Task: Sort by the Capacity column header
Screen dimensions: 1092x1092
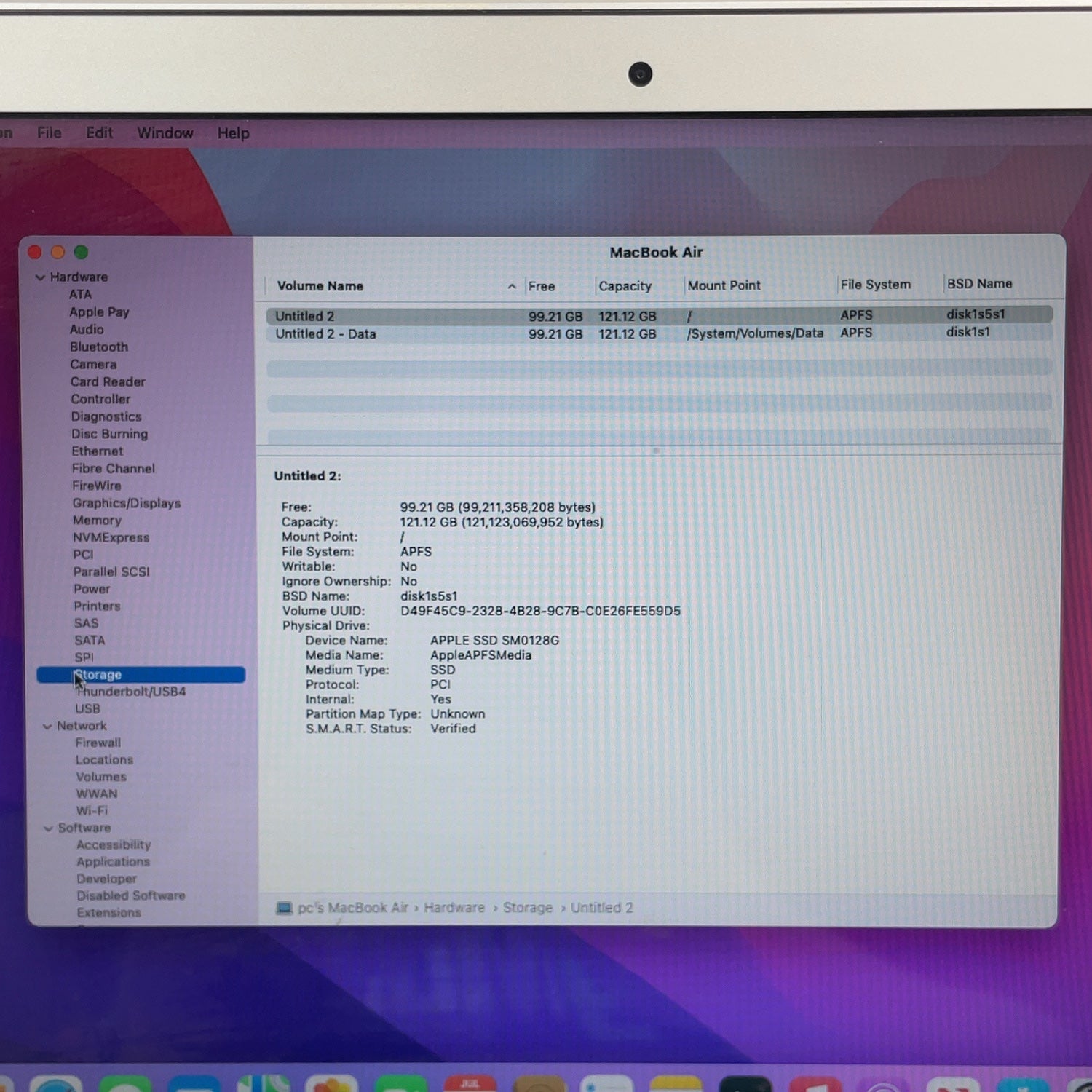Action: [x=625, y=286]
